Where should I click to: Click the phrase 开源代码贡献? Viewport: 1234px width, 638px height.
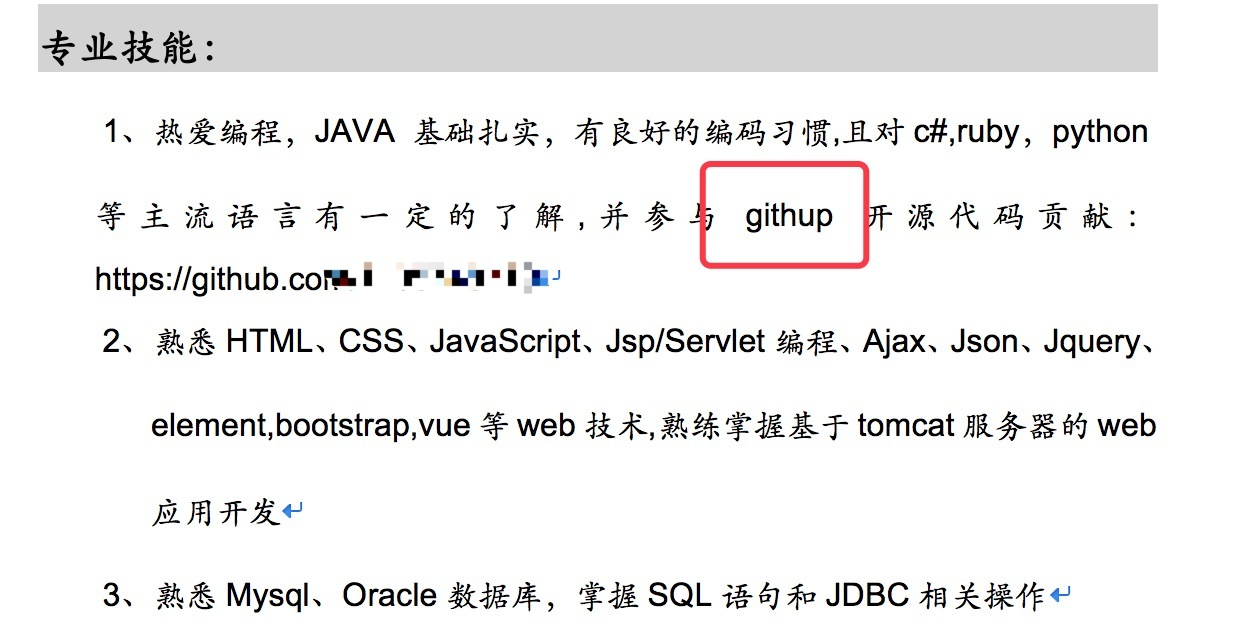[990, 217]
